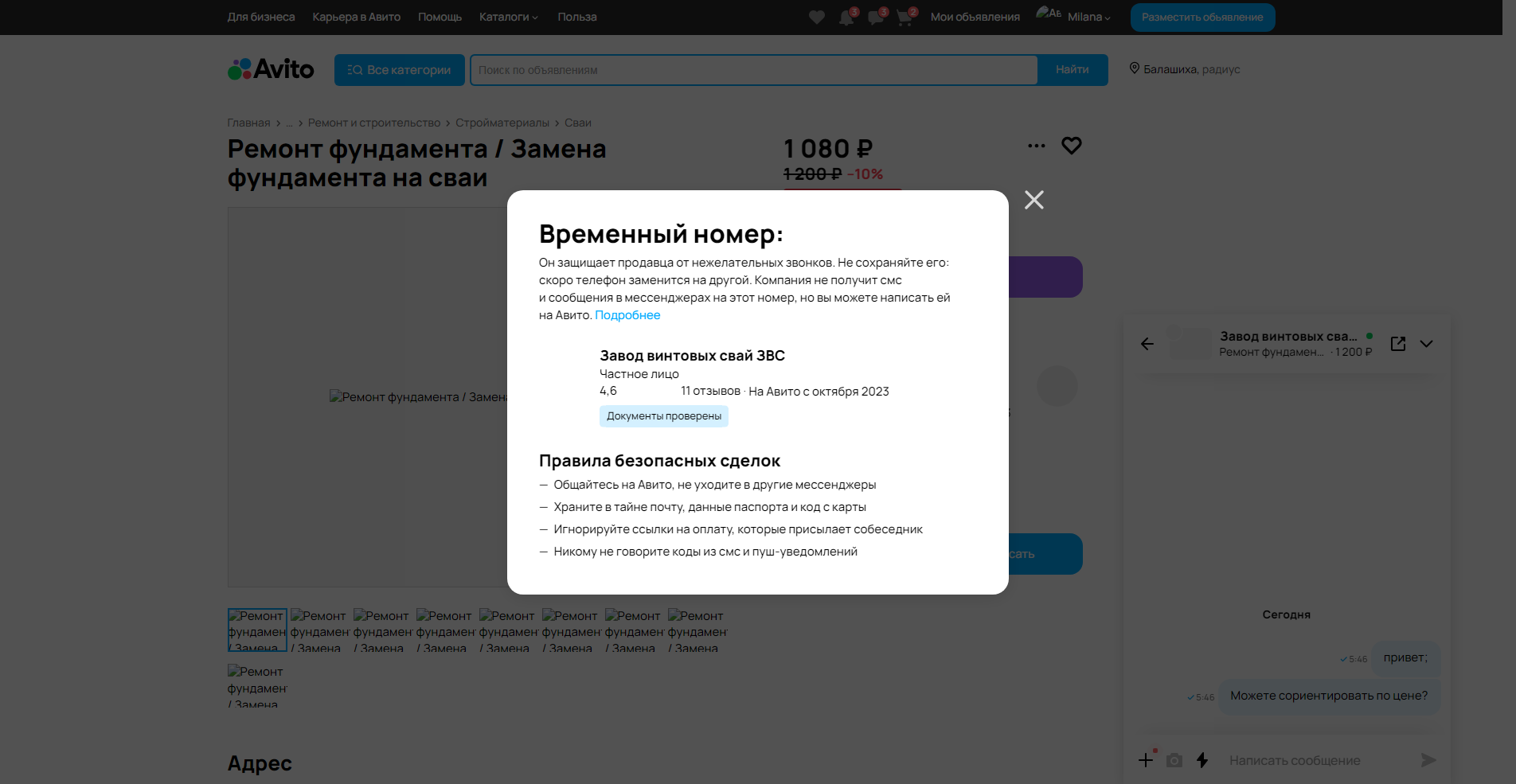1516x784 pixels.
Task: Open the Помощь menu item
Action: click(440, 17)
